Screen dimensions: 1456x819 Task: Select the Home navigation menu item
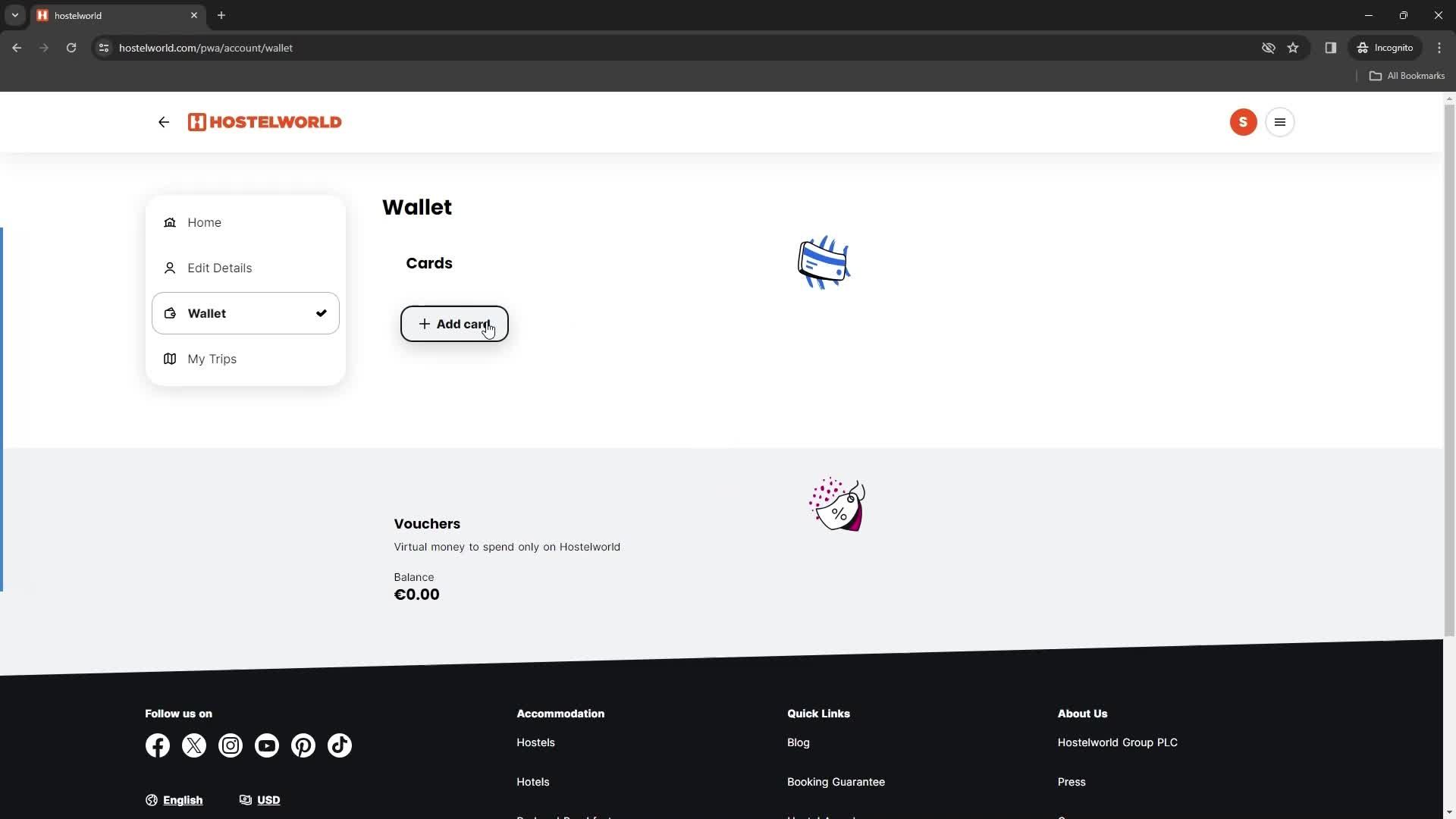(204, 222)
